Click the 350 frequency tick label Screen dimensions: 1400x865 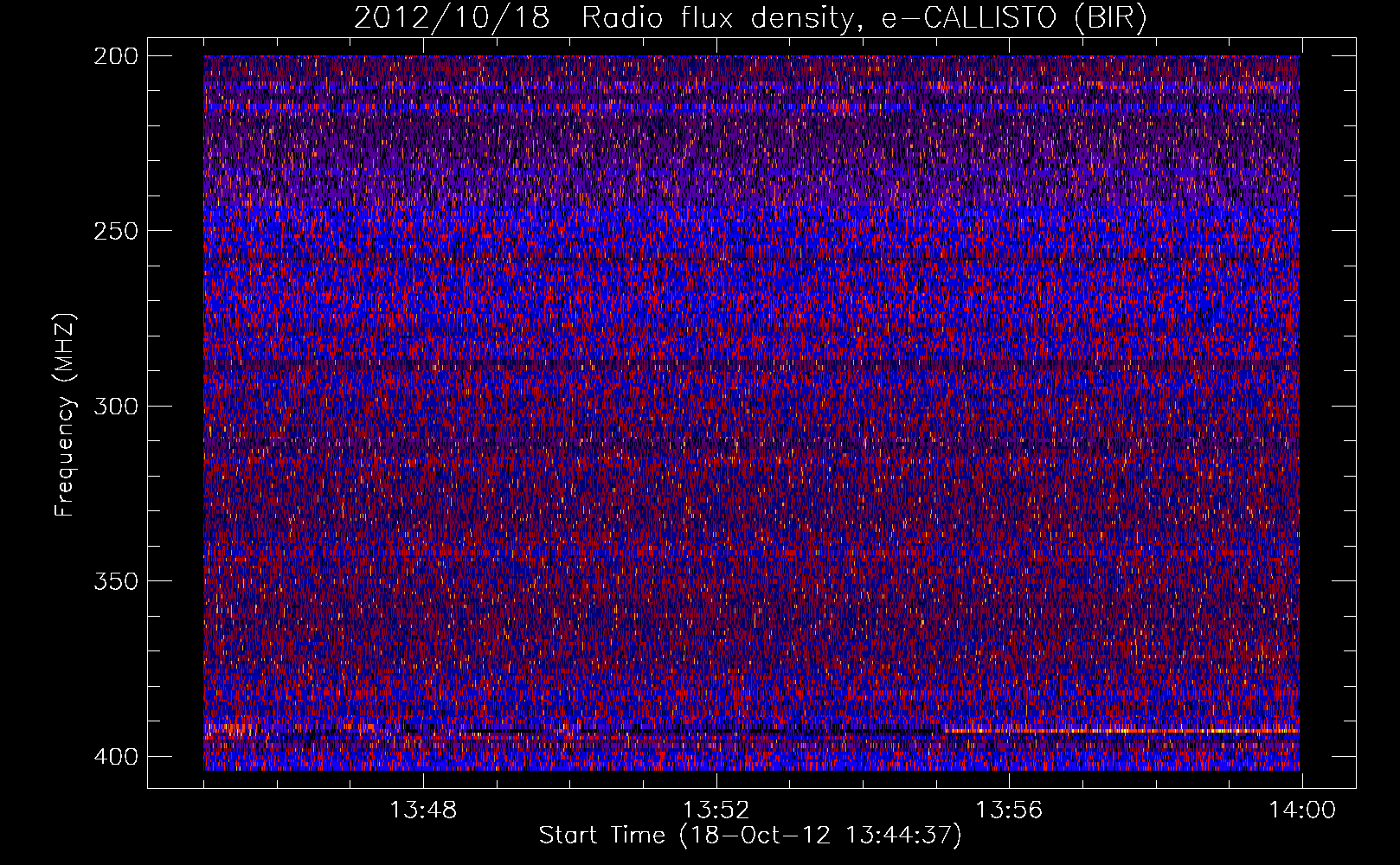tap(115, 580)
